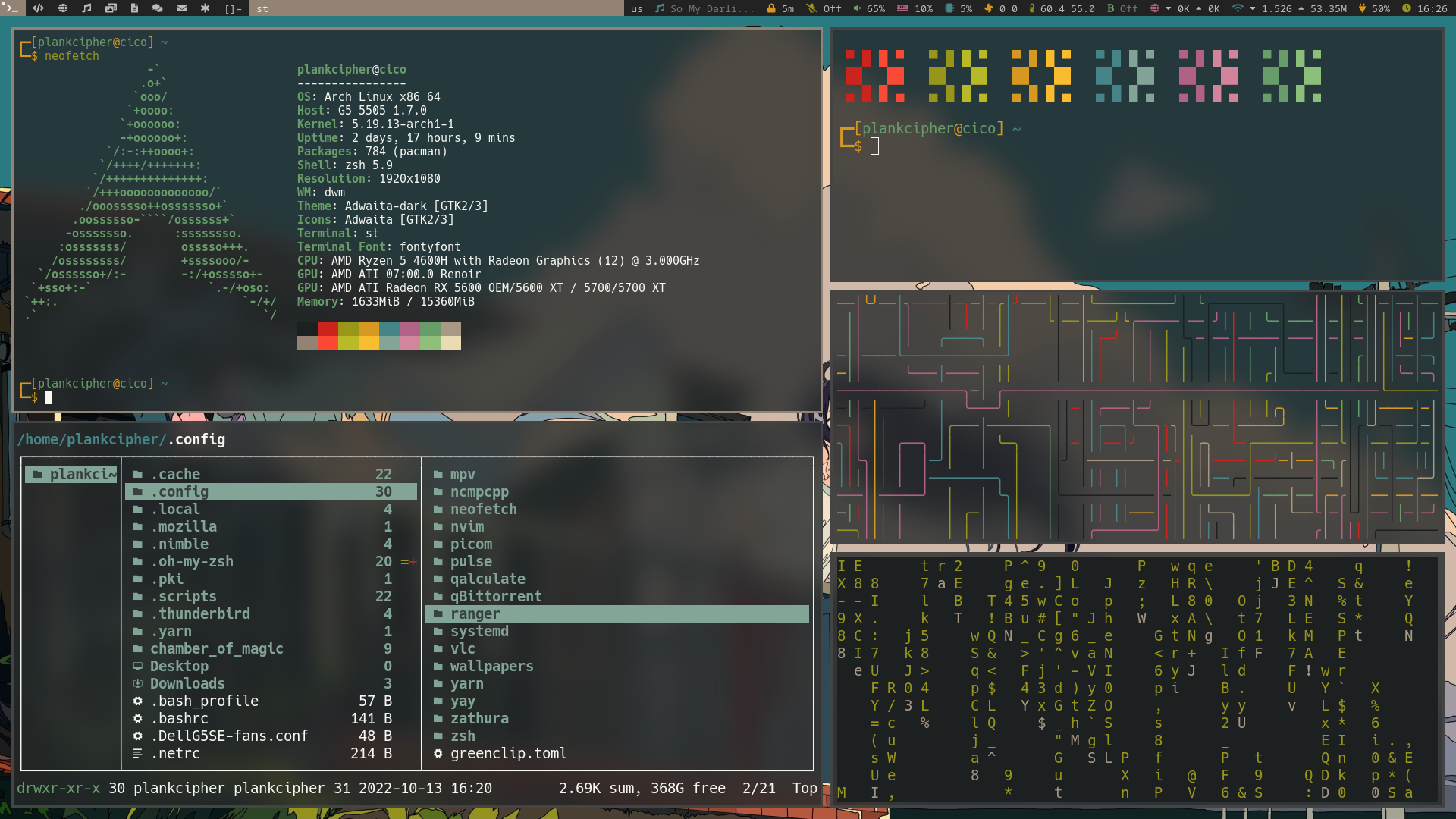Open the documents file tag

point(134,8)
